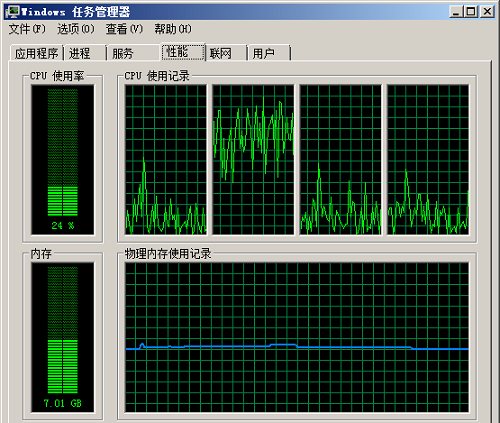The image size is (500, 423).
Task: Switch to the 用户 tab
Action: tap(269, 53)
